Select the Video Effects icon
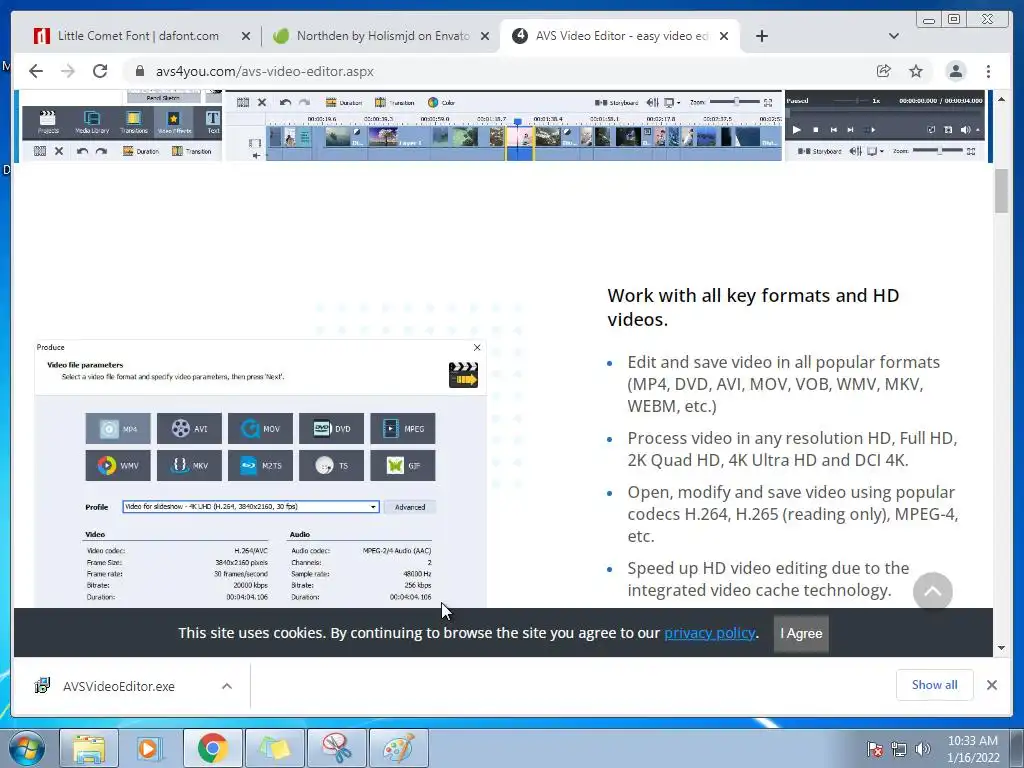Image resolution: width=1024 pixels, height=768 pixels. [x=174, y=122]
